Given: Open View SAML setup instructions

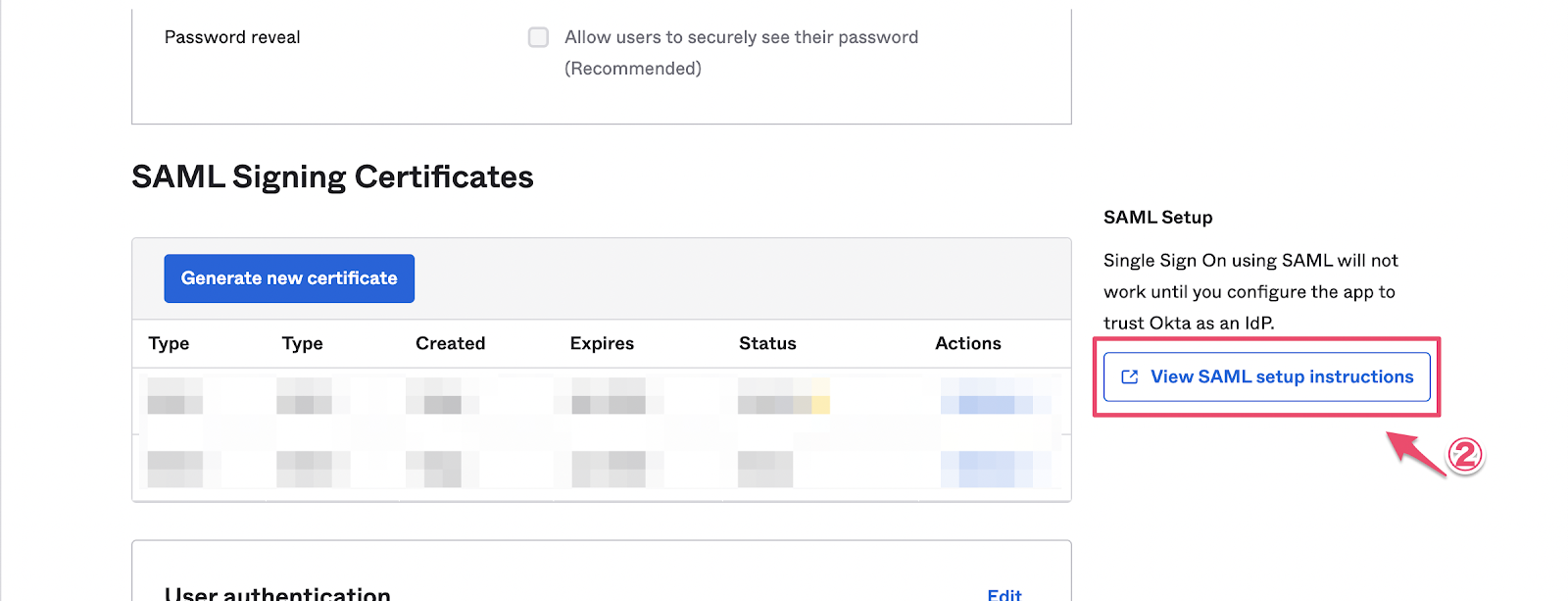Looking at the screenshot, I should coord(1266,376).
